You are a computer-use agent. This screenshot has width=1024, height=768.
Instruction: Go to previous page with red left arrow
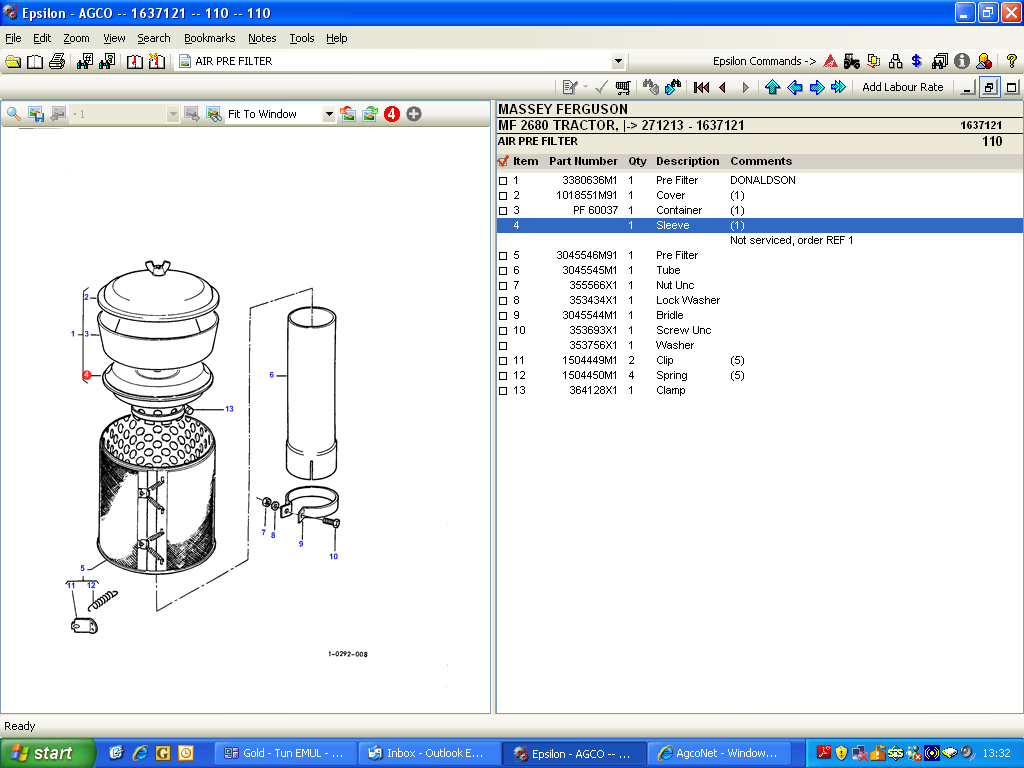723,88
